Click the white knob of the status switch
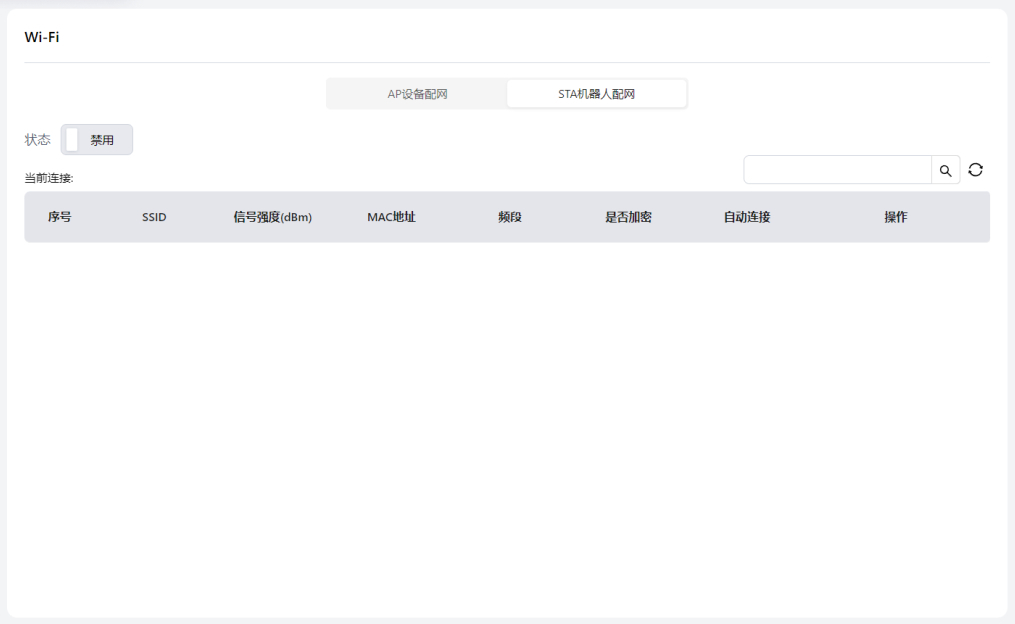 click(x=72, y=140)
